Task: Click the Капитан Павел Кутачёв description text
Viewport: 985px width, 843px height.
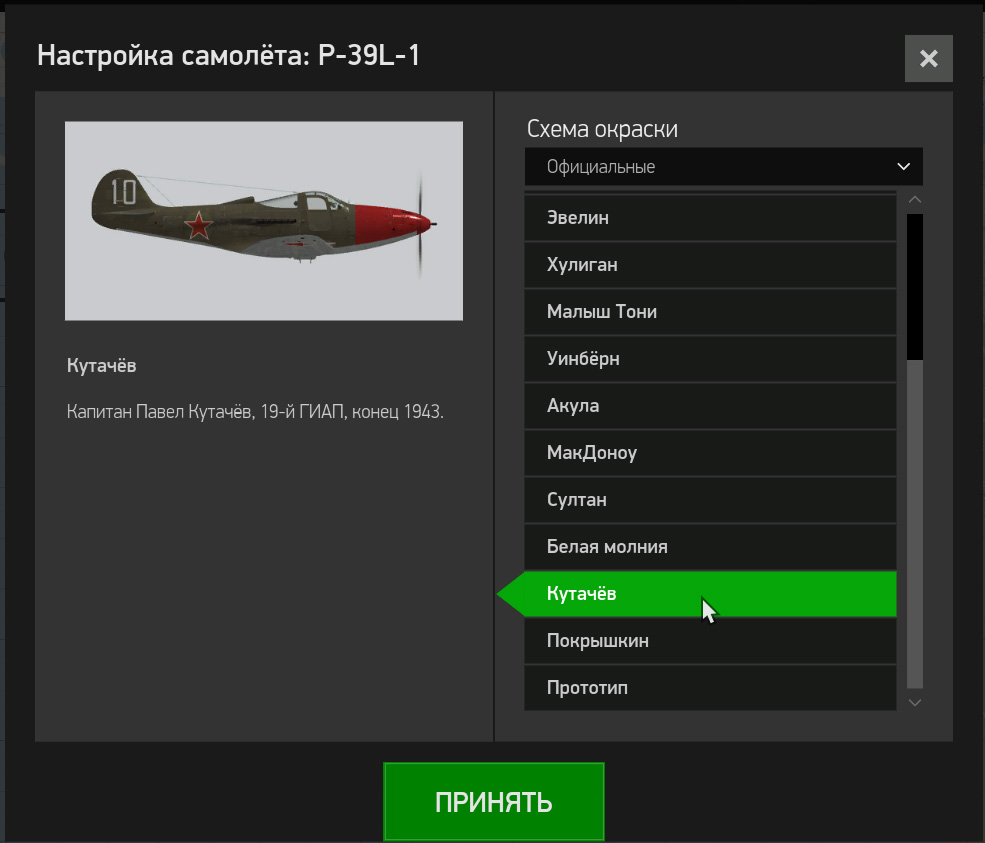Action: pyautogui.click(x=255, y=412)
